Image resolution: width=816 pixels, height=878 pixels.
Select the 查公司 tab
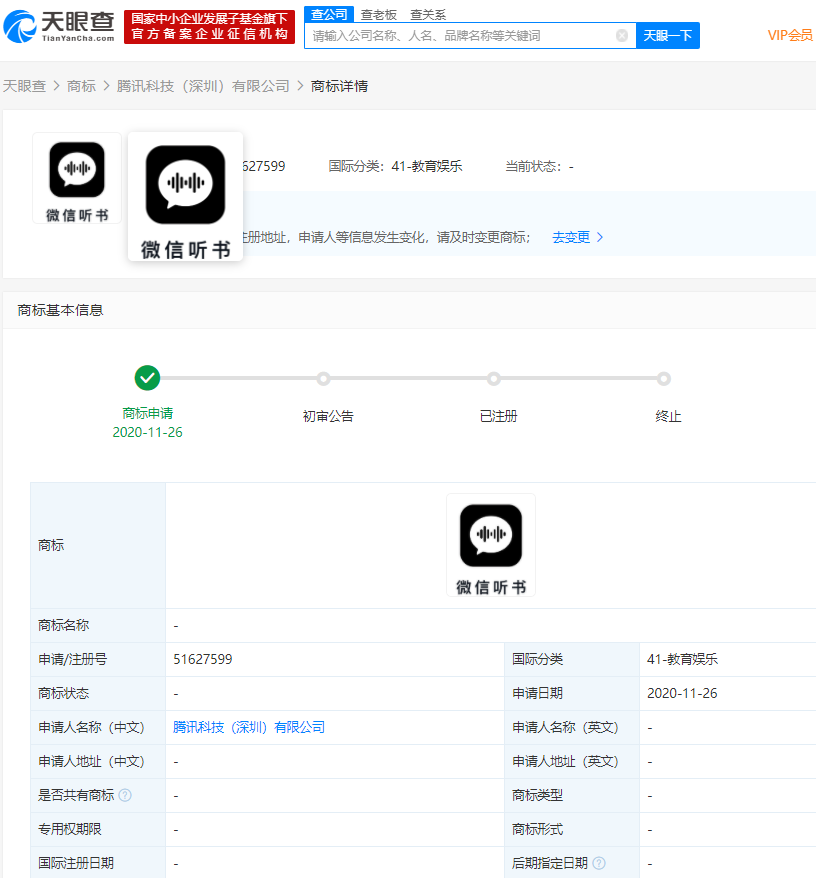pos(331,14)
